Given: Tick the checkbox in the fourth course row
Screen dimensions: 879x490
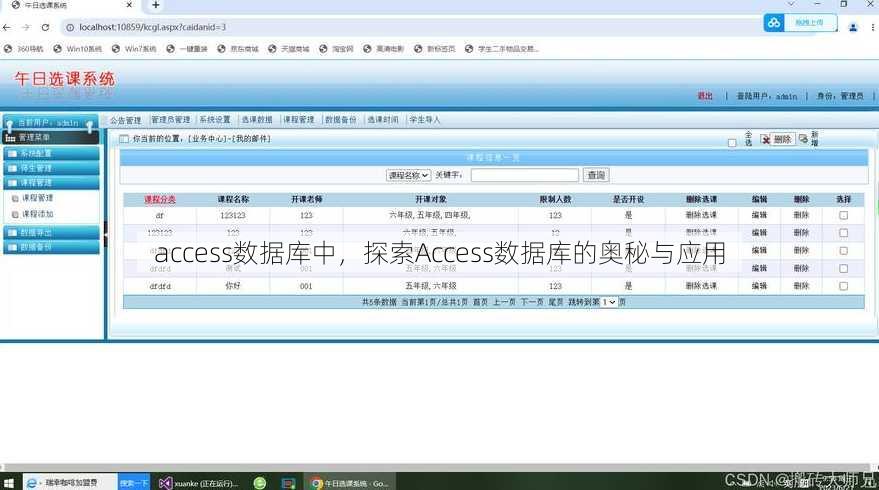Looking at the screenshot, I should pos(843,269).
